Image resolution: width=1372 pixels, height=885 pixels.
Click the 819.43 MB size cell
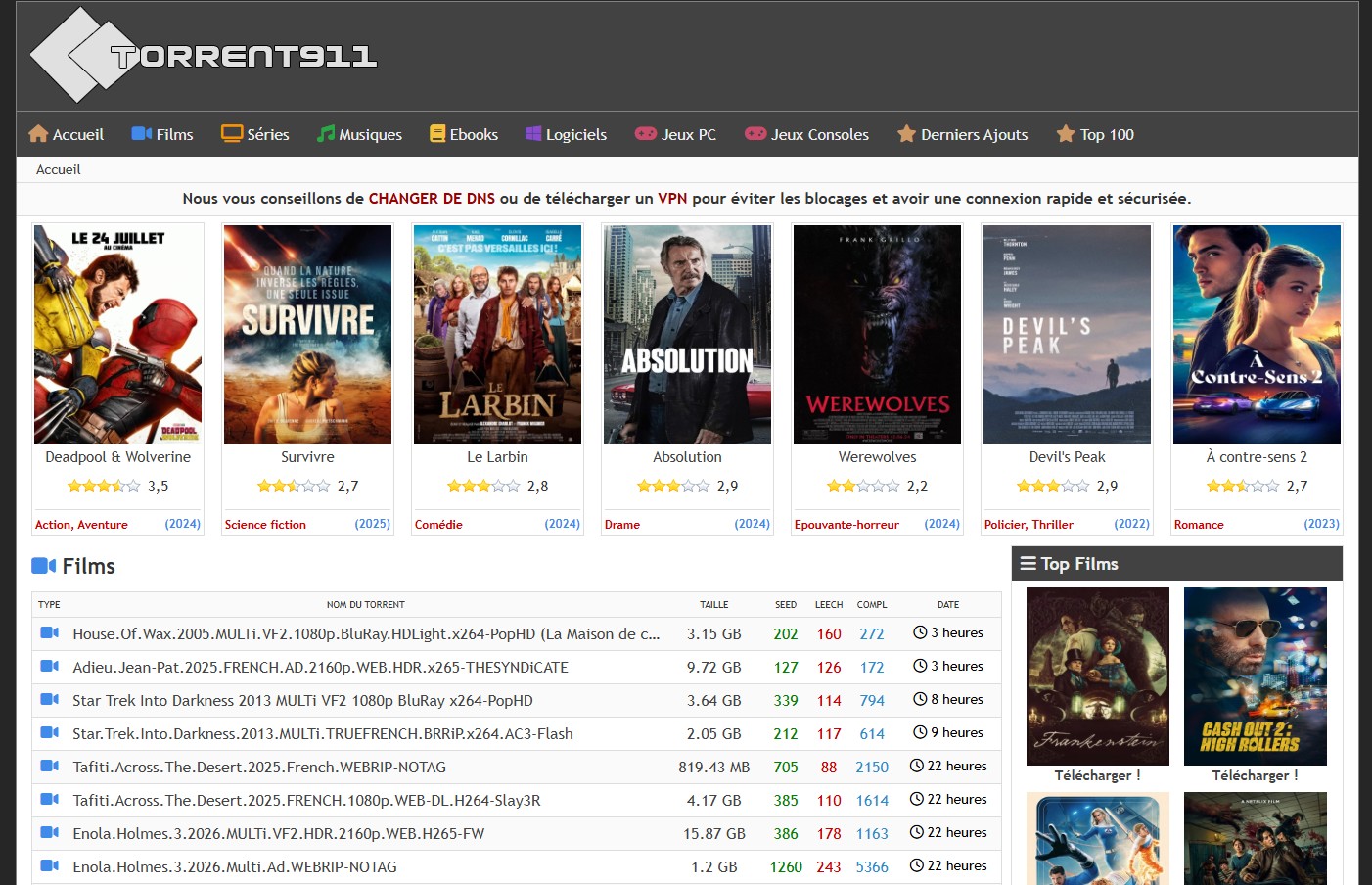click(714, 768)
